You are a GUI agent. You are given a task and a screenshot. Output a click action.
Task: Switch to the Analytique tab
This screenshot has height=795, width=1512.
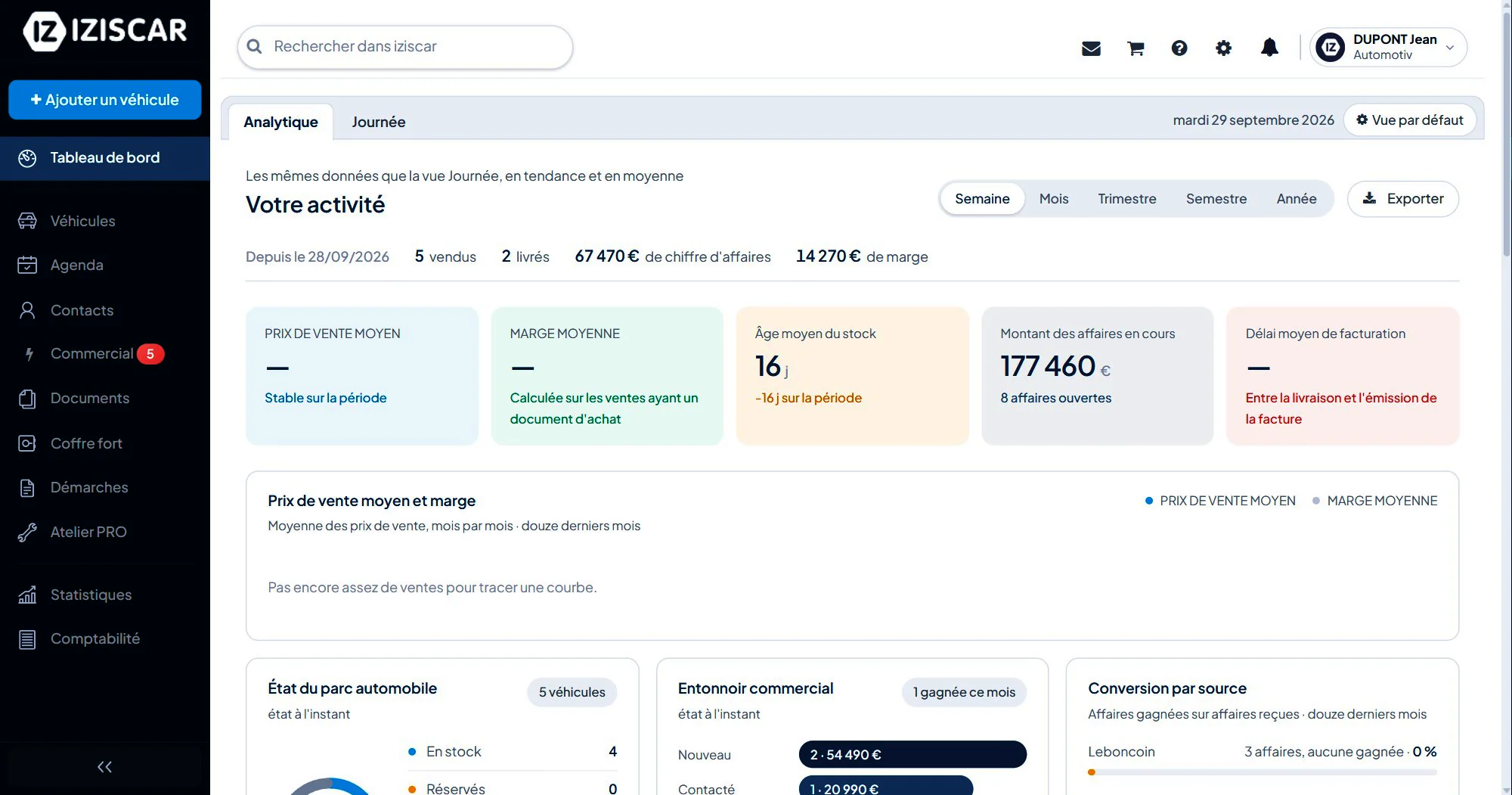coord(280,122)
